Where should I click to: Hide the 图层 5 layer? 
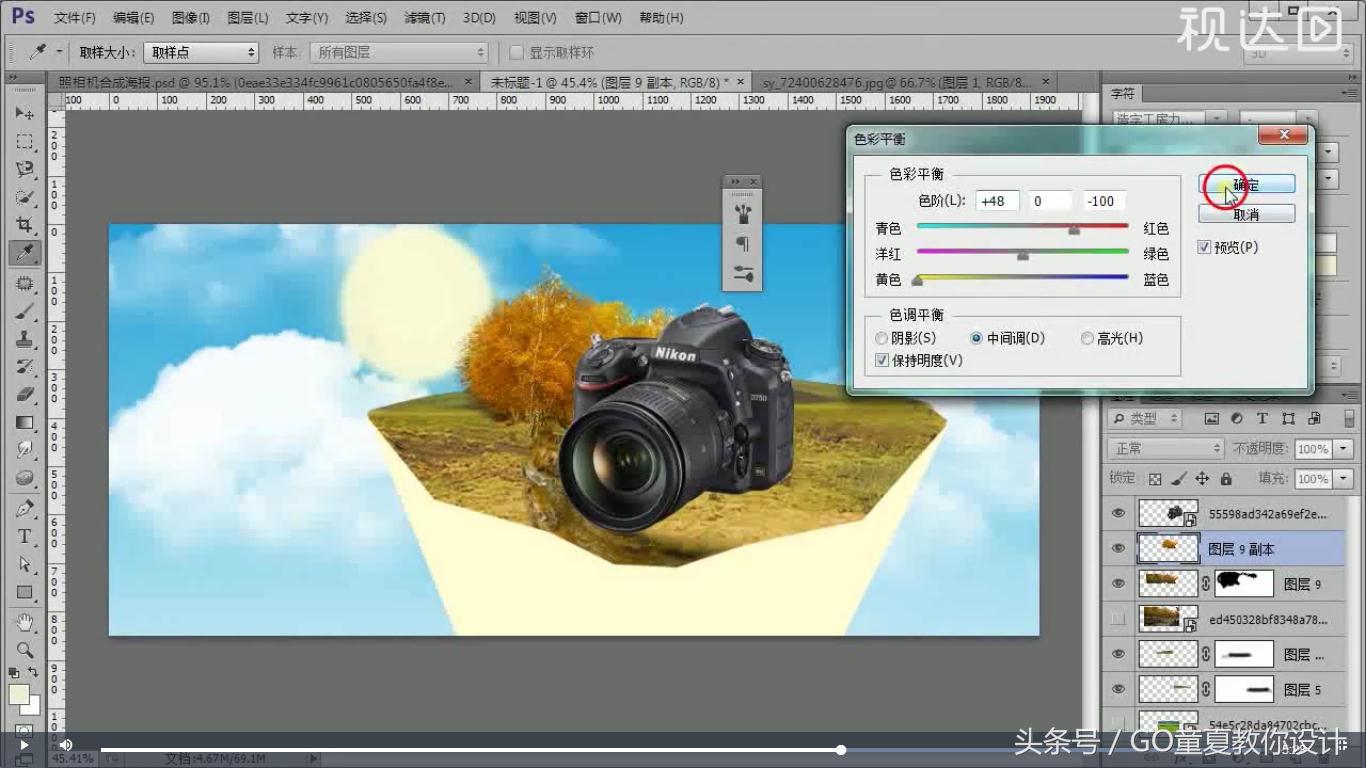(x=1117, y=689)
